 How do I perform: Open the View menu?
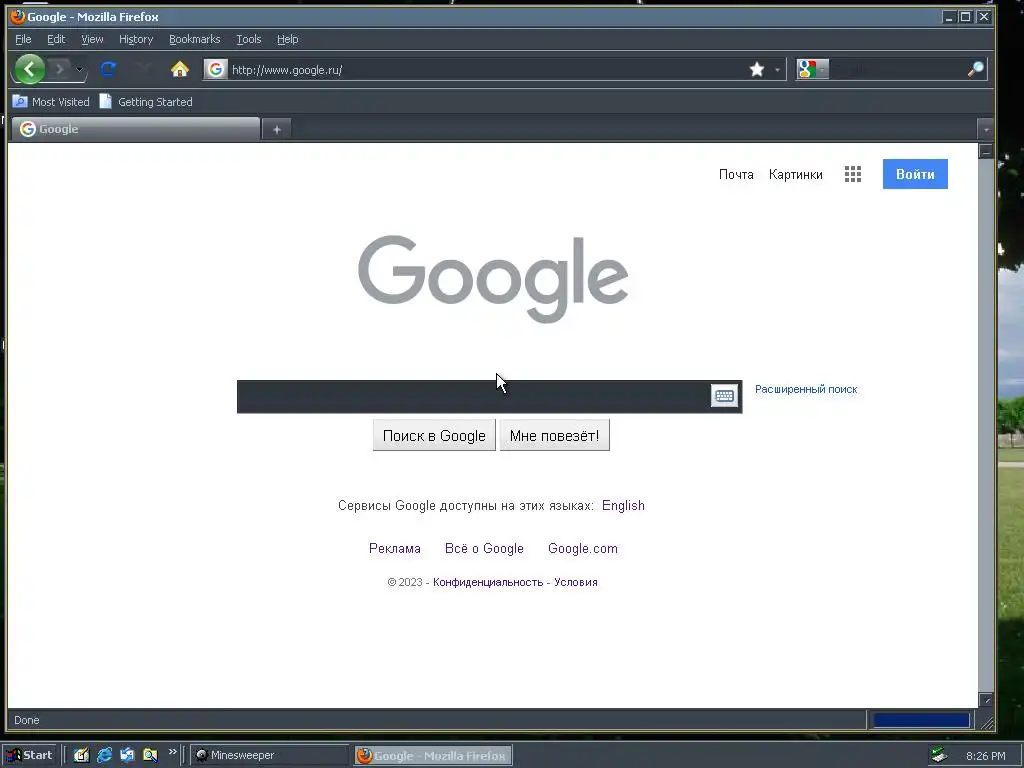pyautogui.click(x=92, y=39)
